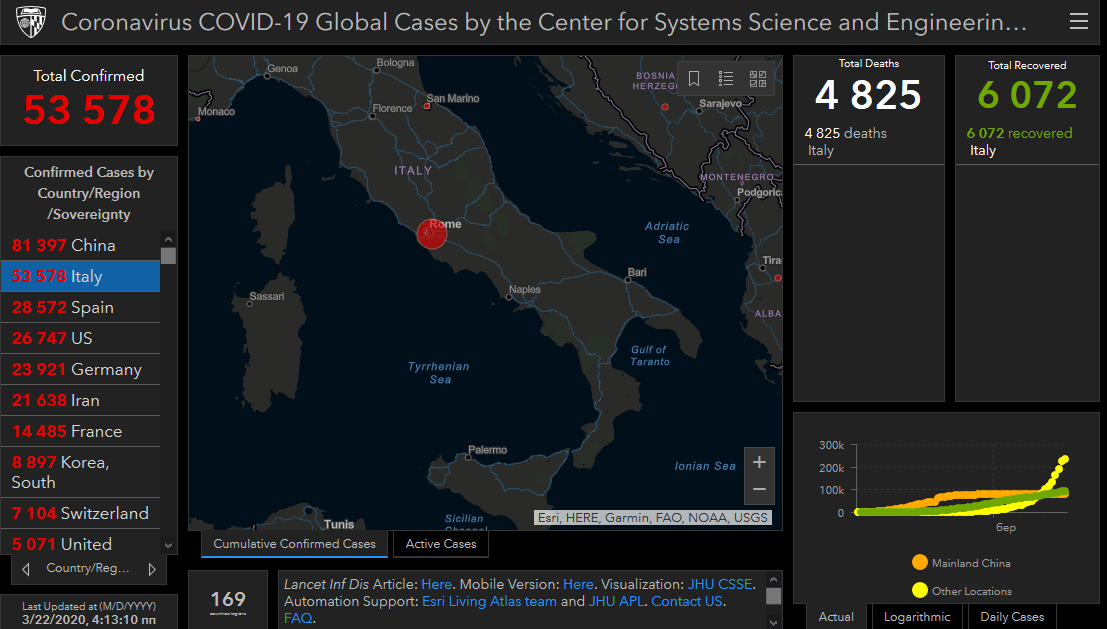
Task: Zoom out of the map with minus
Action: 760,490
